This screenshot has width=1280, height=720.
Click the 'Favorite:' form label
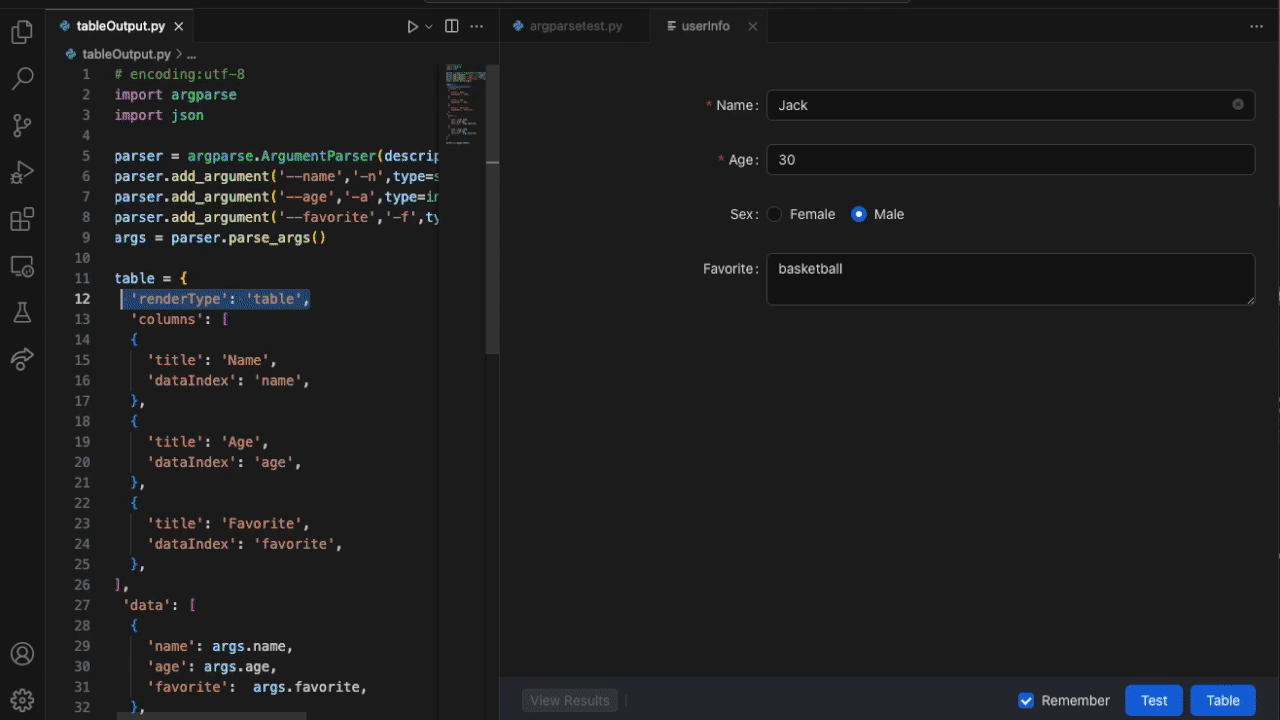tap(731, 268)
